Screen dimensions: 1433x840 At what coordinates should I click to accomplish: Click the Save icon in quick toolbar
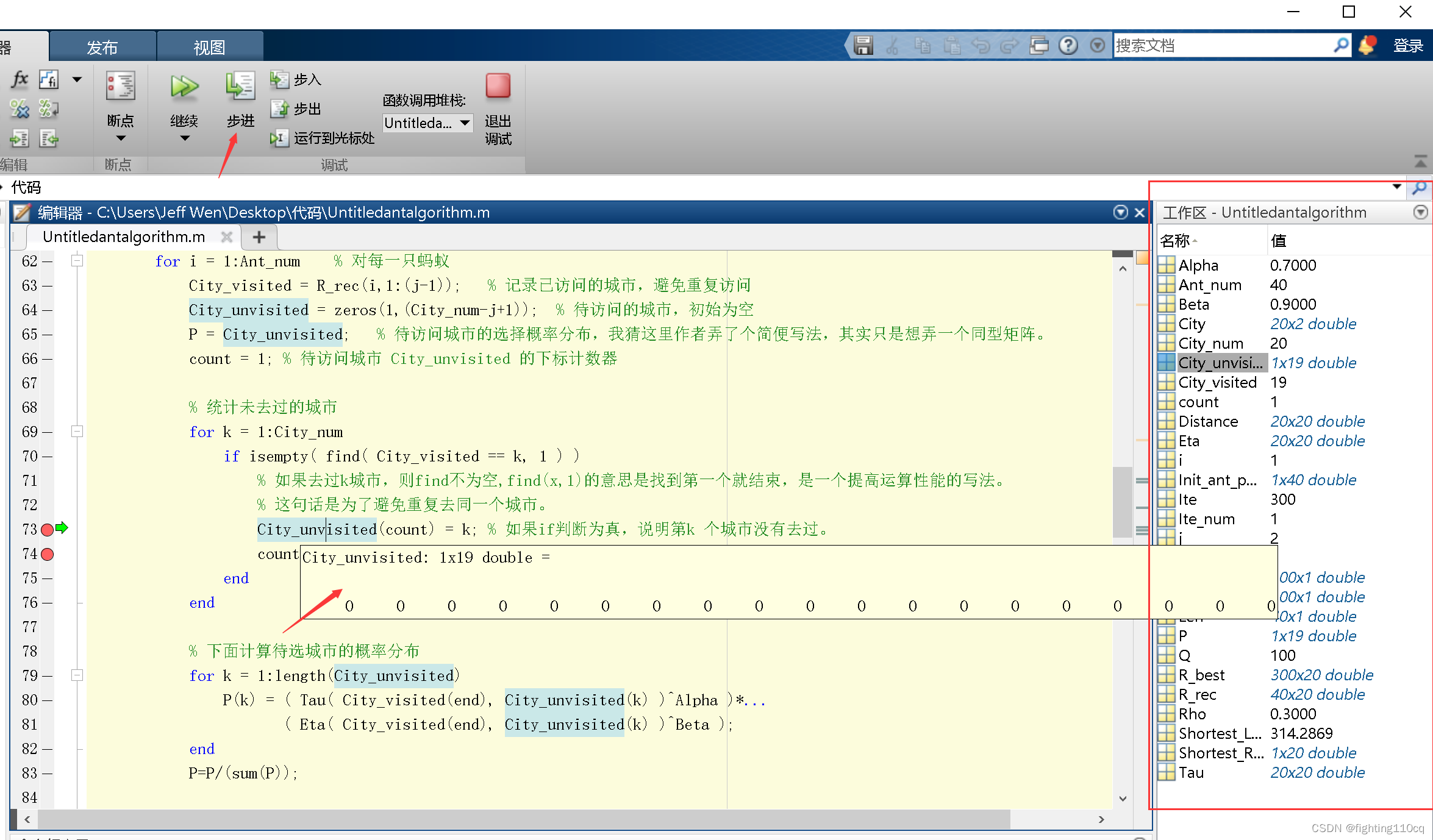click(863, 46)
